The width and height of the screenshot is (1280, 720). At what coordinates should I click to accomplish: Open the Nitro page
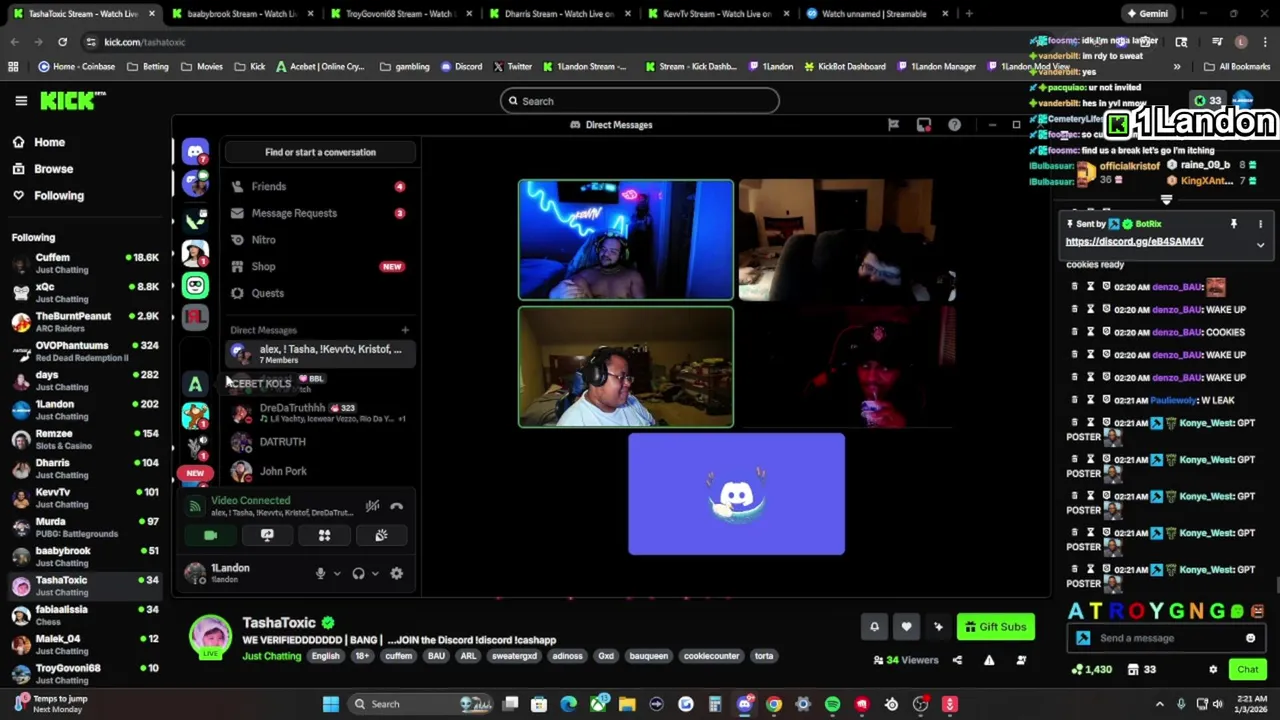click(x=320, y=240)
